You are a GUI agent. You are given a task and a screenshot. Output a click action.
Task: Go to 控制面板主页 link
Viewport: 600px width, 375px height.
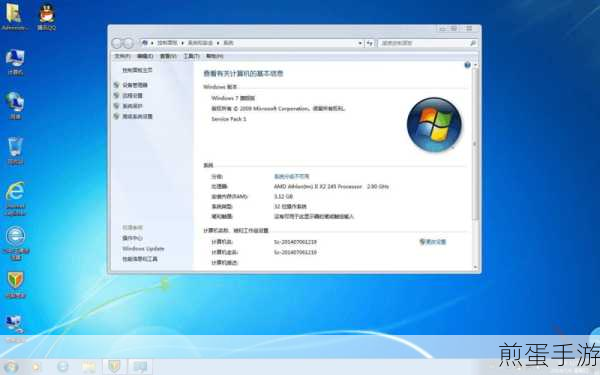click(x=137, y=70)
